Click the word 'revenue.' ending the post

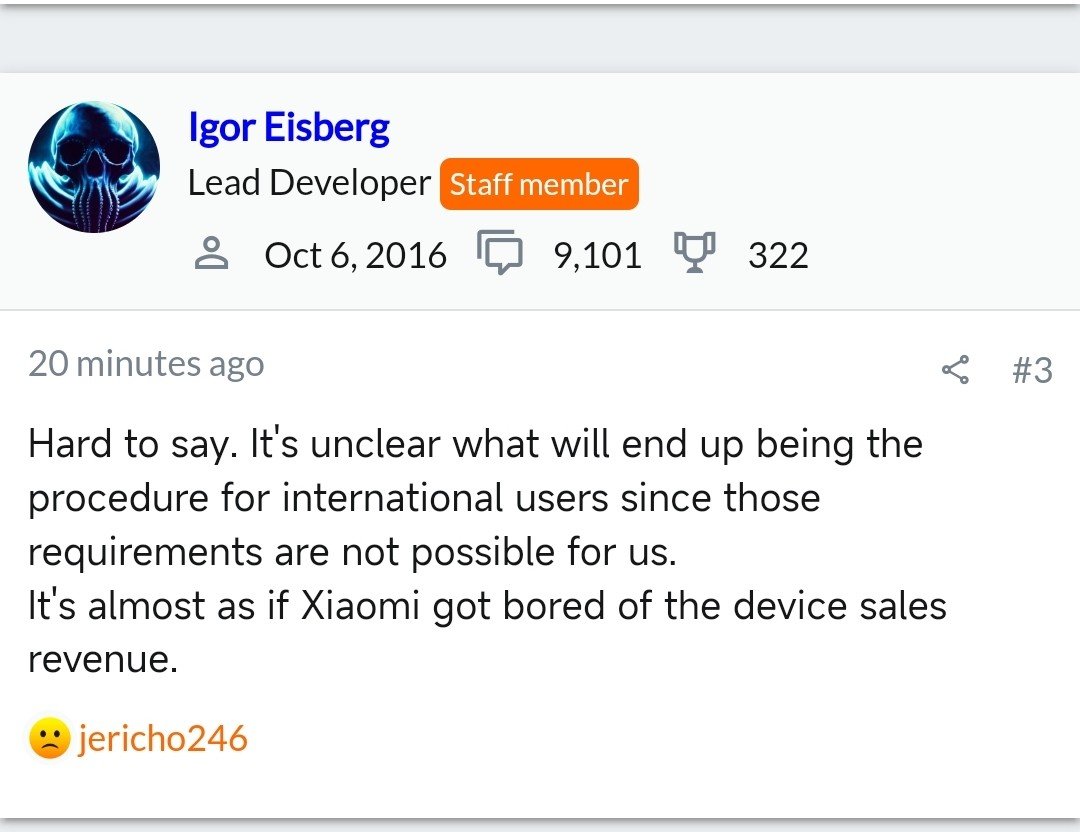[103, 659]
